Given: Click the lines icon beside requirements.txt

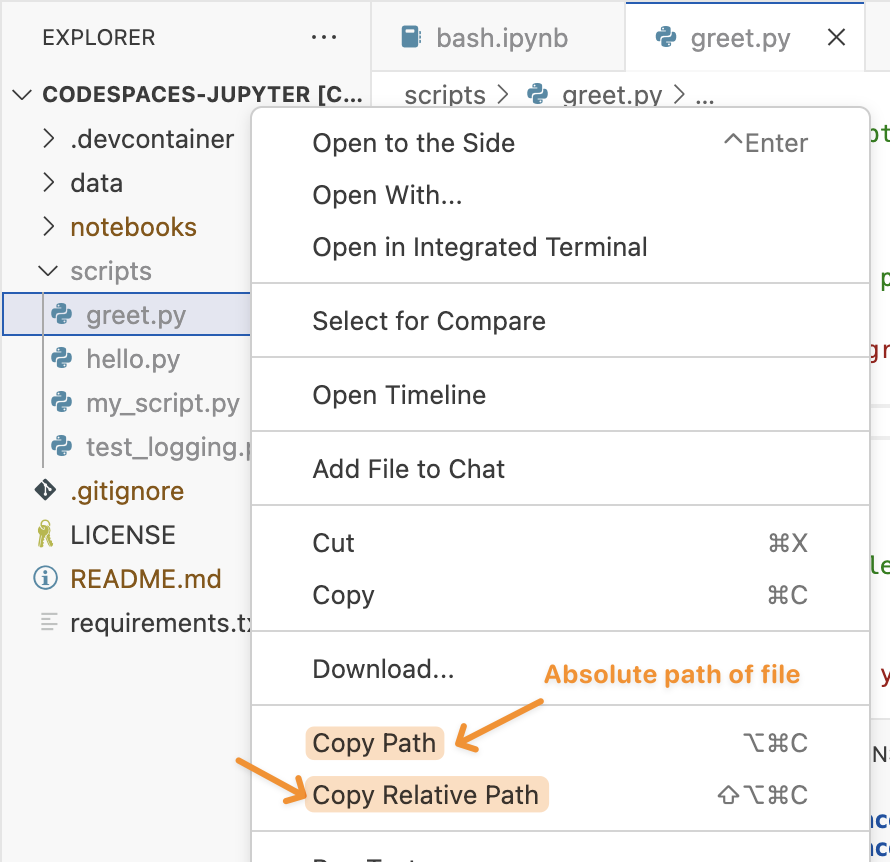Looking at the screenshot, I should pyautogui.click(x=48, y=623).
